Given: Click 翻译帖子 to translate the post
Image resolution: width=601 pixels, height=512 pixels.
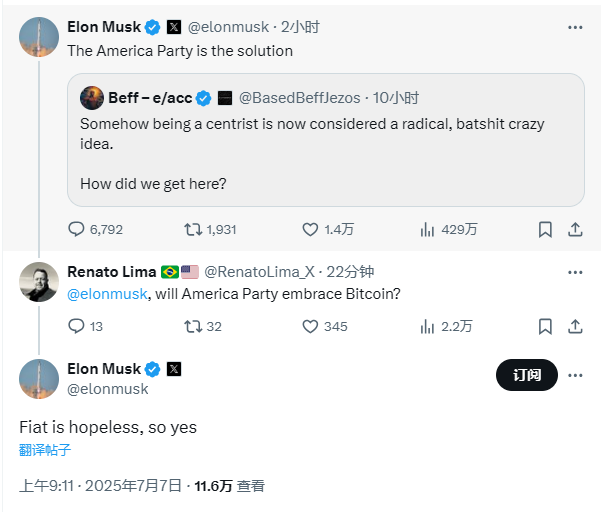Looking at the screenshot, I should pos(45,450).
